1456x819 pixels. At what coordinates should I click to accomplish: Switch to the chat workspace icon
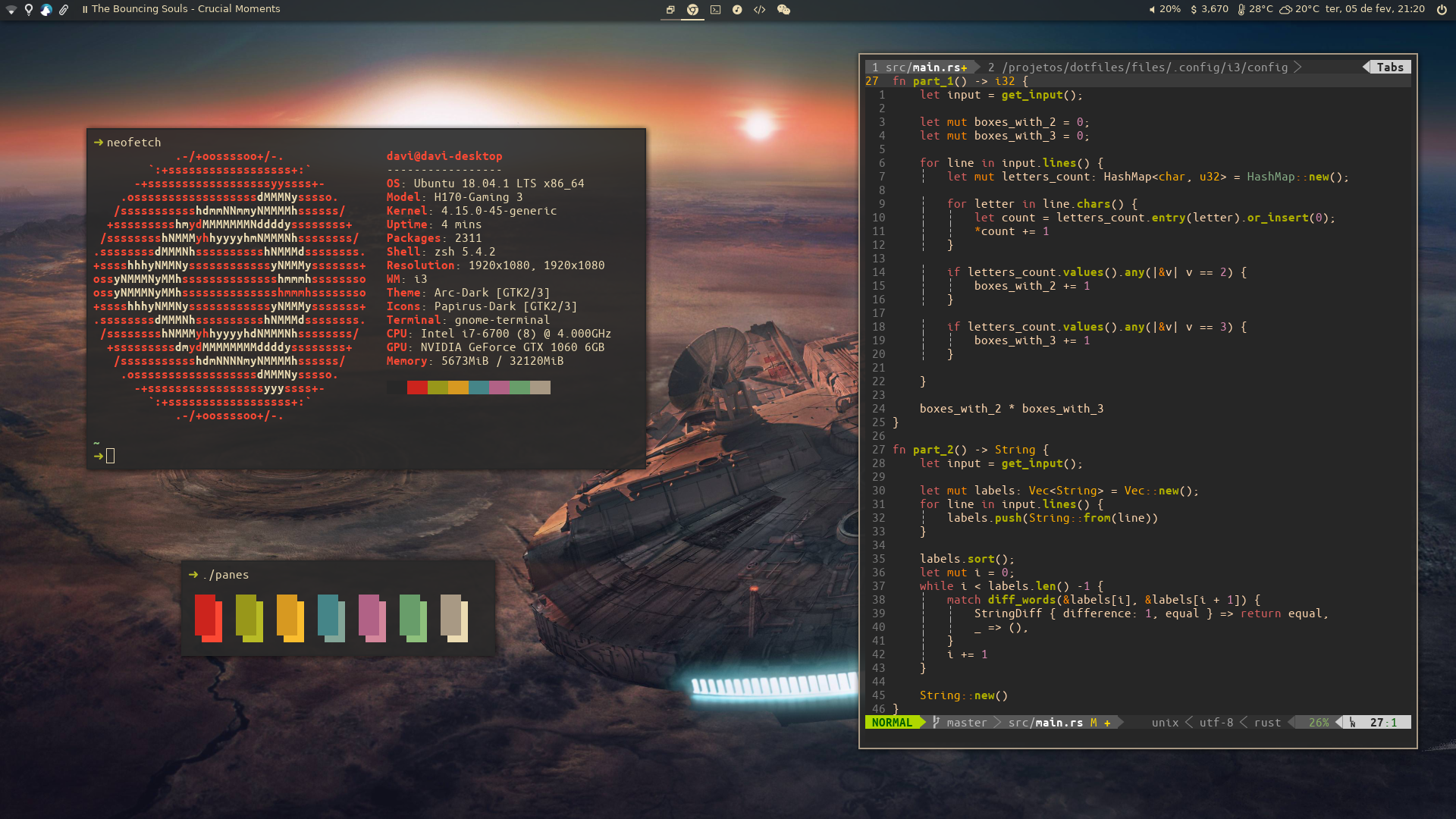click(x=783, y=9)
